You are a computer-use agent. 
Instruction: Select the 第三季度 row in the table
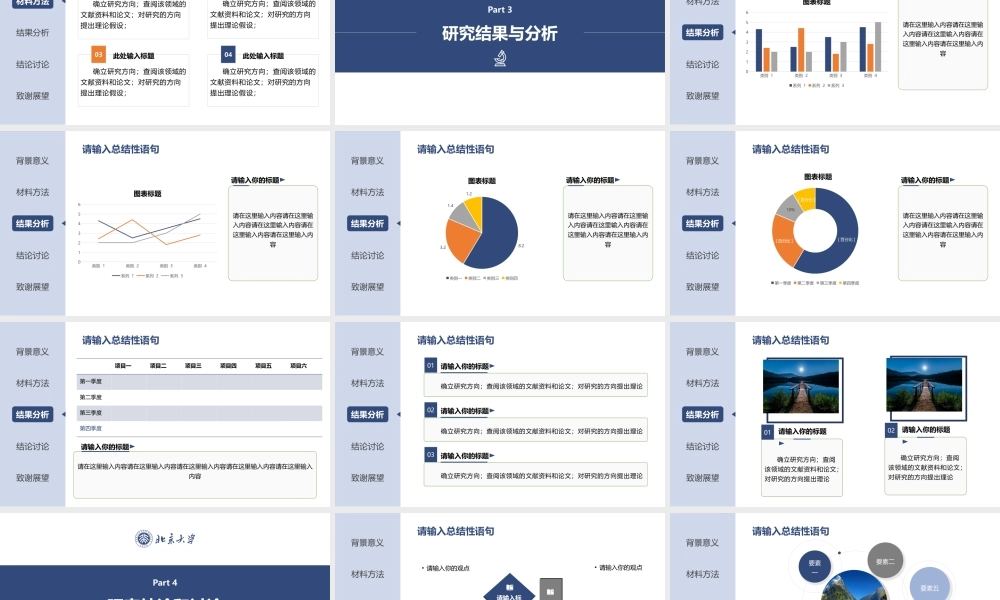click(x=199, y=413)
